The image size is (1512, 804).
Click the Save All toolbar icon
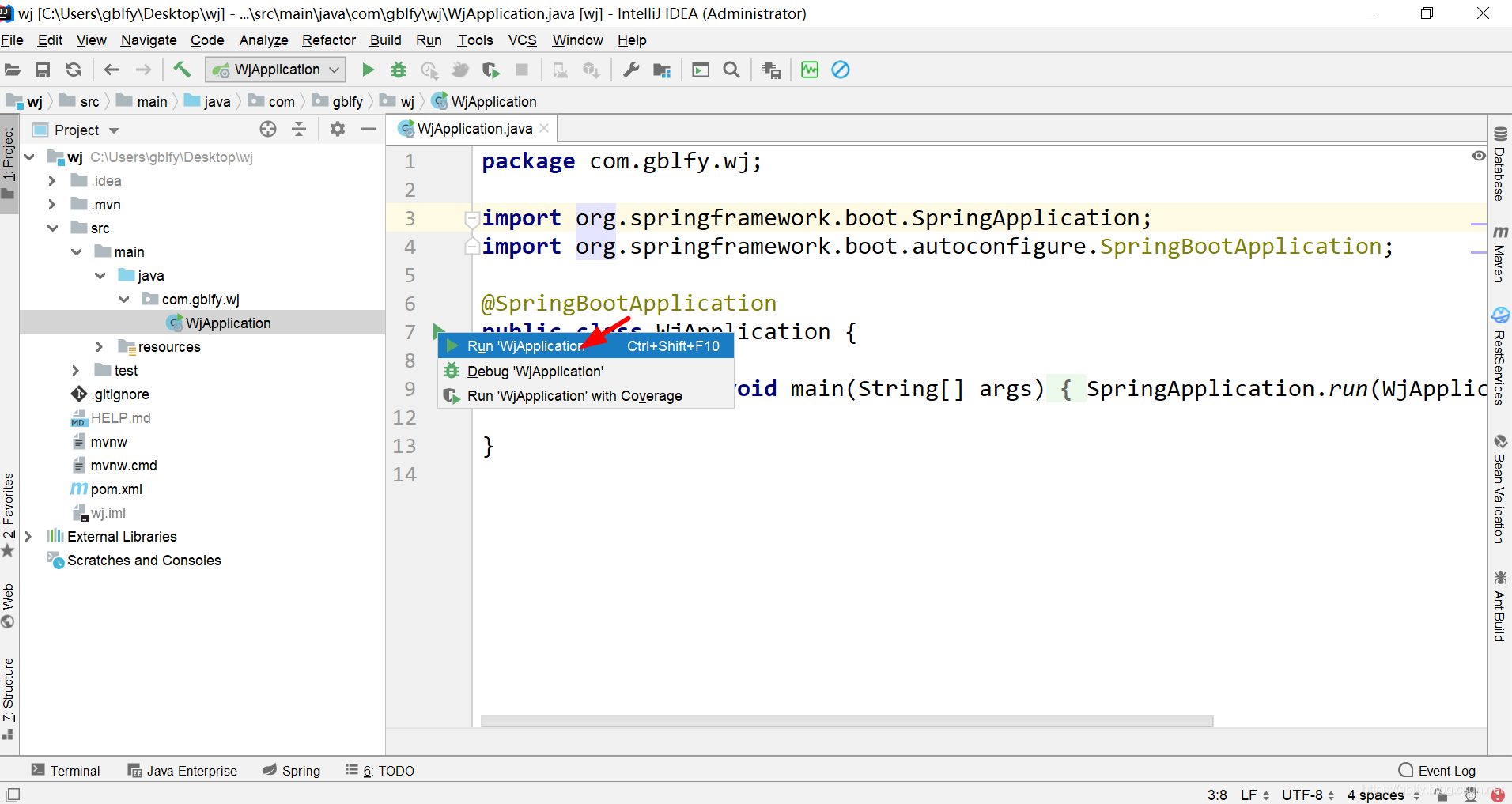pyautogui.click(x=43, y=70)
